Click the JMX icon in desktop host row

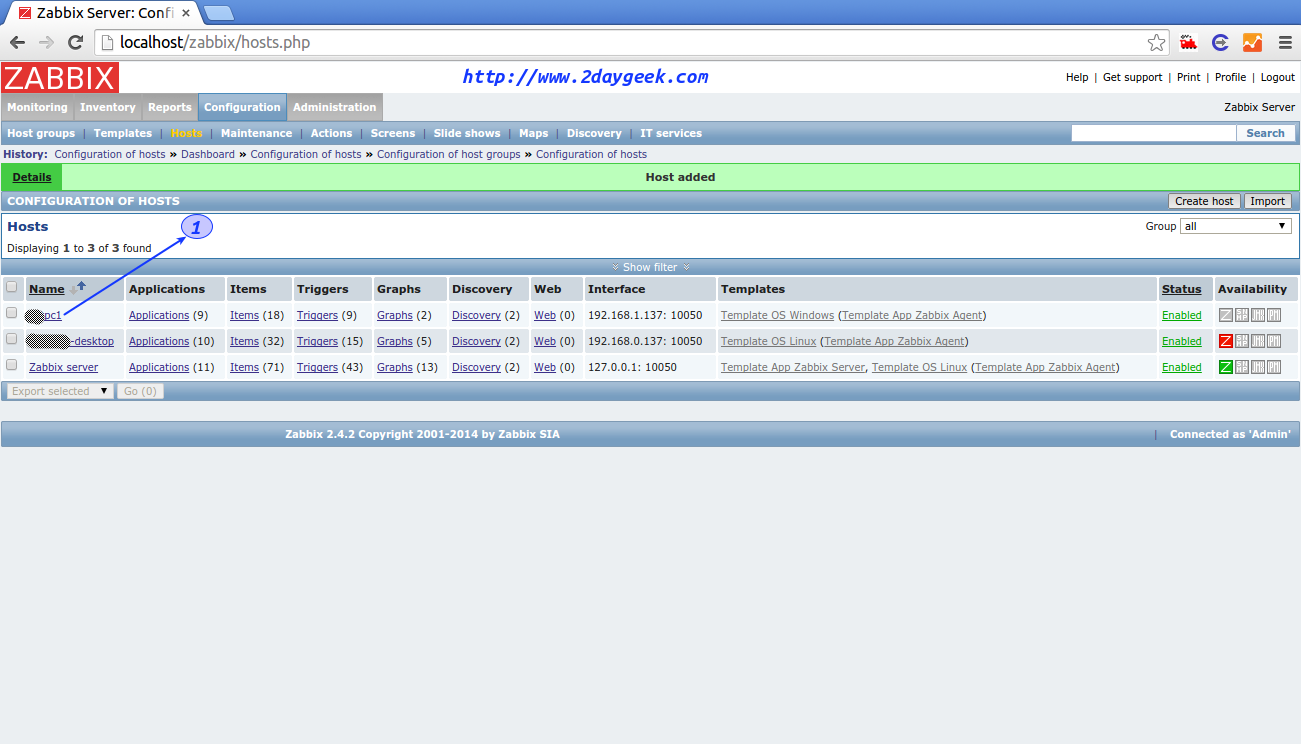tap(1258, 341)
